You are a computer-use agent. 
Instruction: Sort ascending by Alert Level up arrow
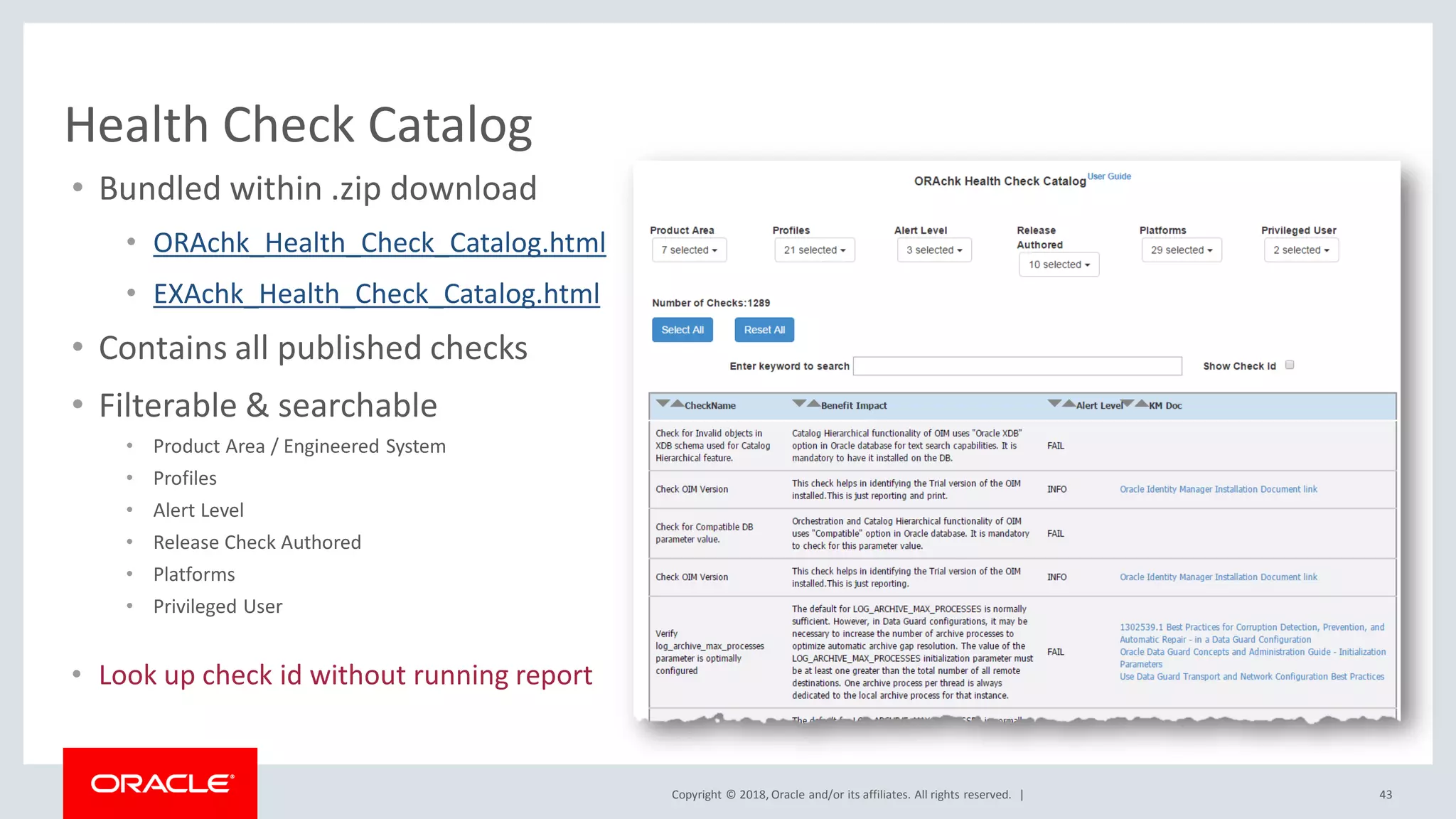pos(1069,403)
